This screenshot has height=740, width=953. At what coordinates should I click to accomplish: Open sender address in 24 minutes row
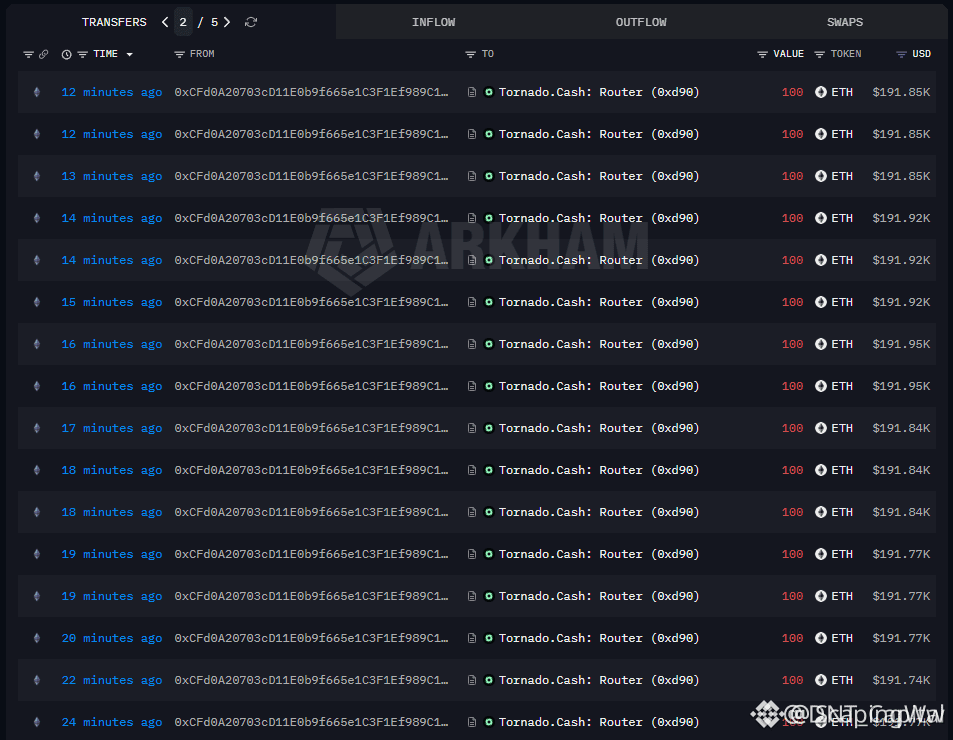(311, 722)
